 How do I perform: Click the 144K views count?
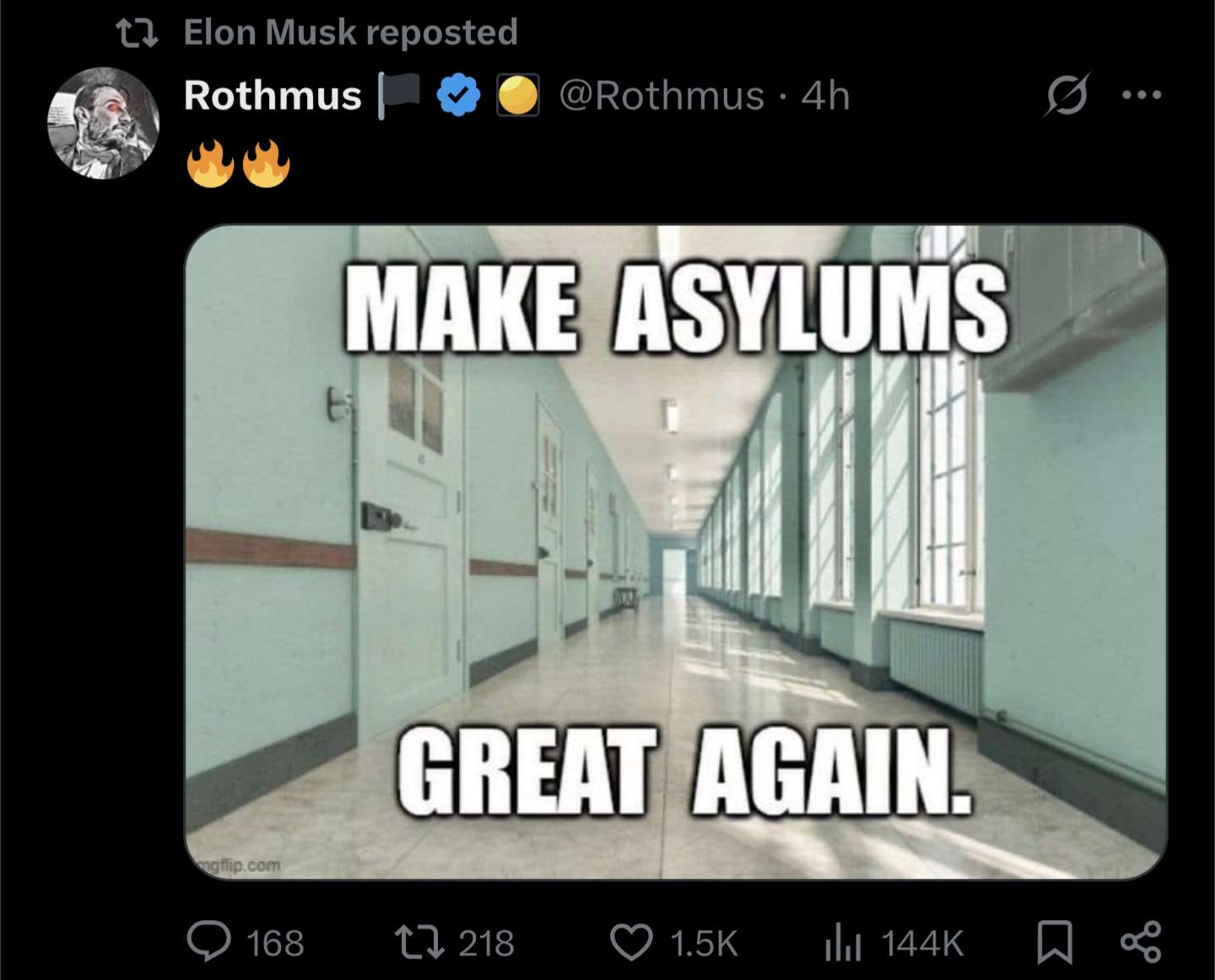[x=921, y=943]
